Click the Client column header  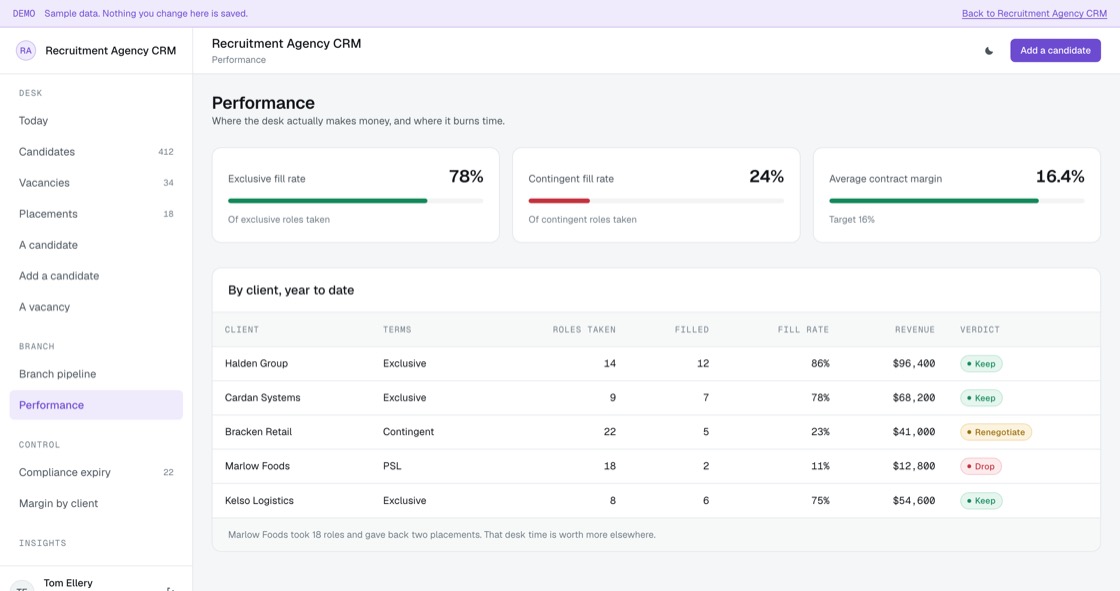[x=242, y=329]
